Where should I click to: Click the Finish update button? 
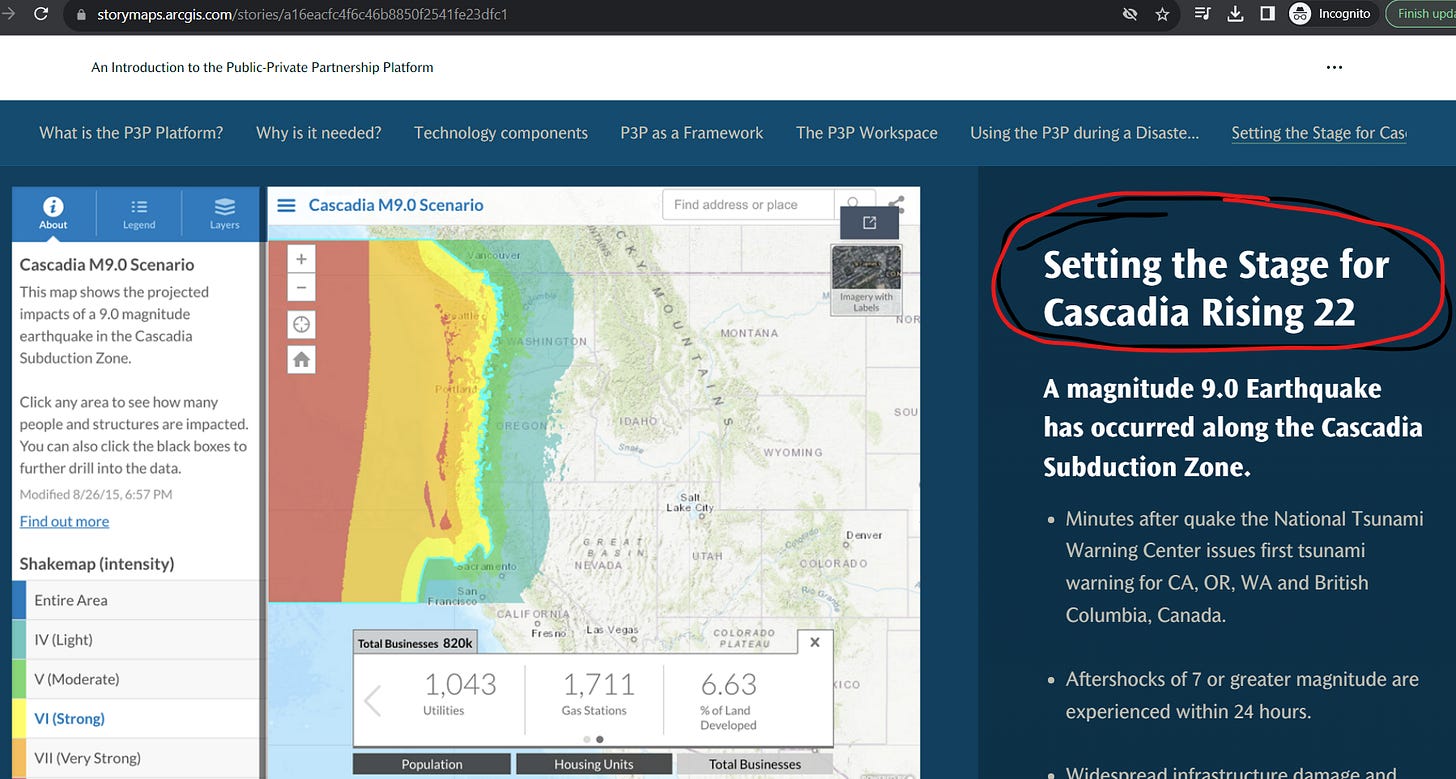1423,14
